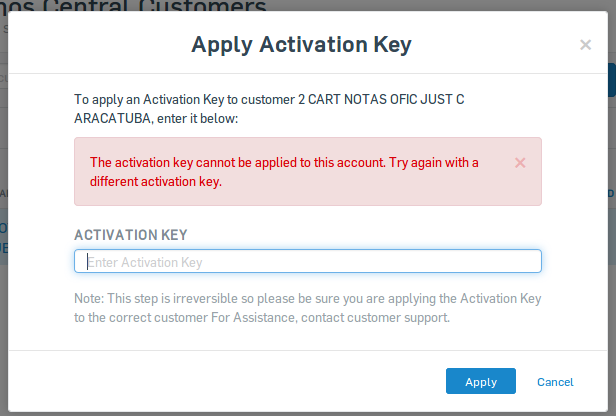This screenshot has height=416, width=616.
Task: Click the irreversible step note text
Action: [x=308, y=308]
